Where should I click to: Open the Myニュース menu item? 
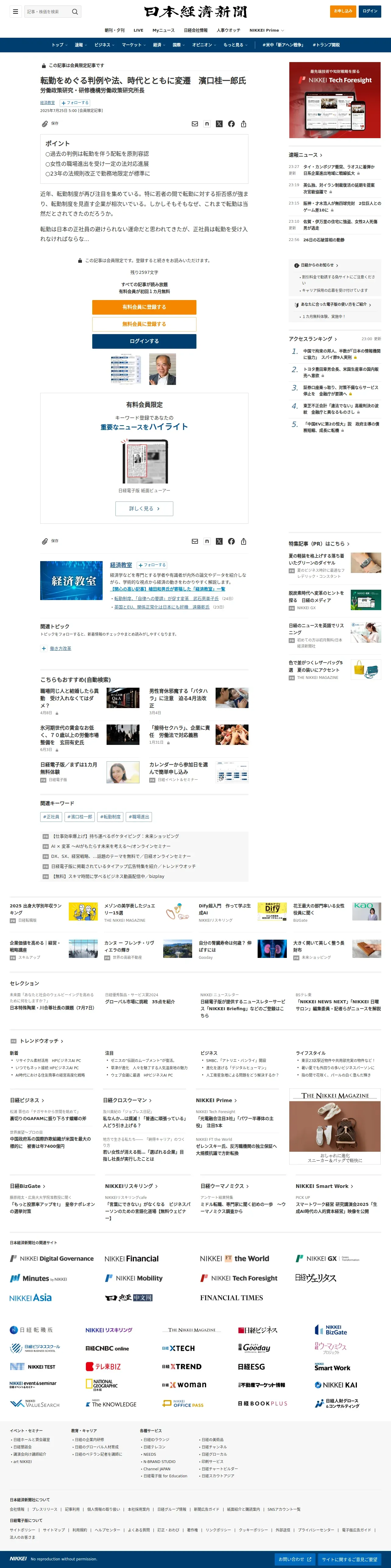pos(163,30)
